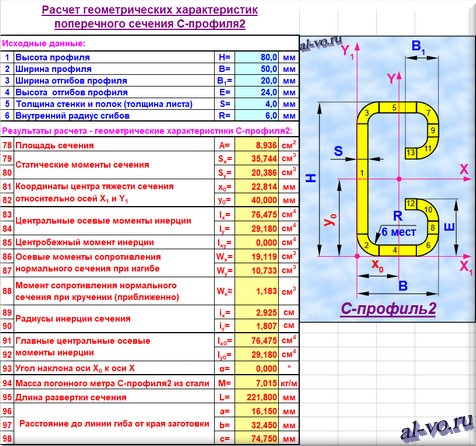Click the label 'Радиусы инерции сечения'
The image size is (476, 446).
coord(73,319)
